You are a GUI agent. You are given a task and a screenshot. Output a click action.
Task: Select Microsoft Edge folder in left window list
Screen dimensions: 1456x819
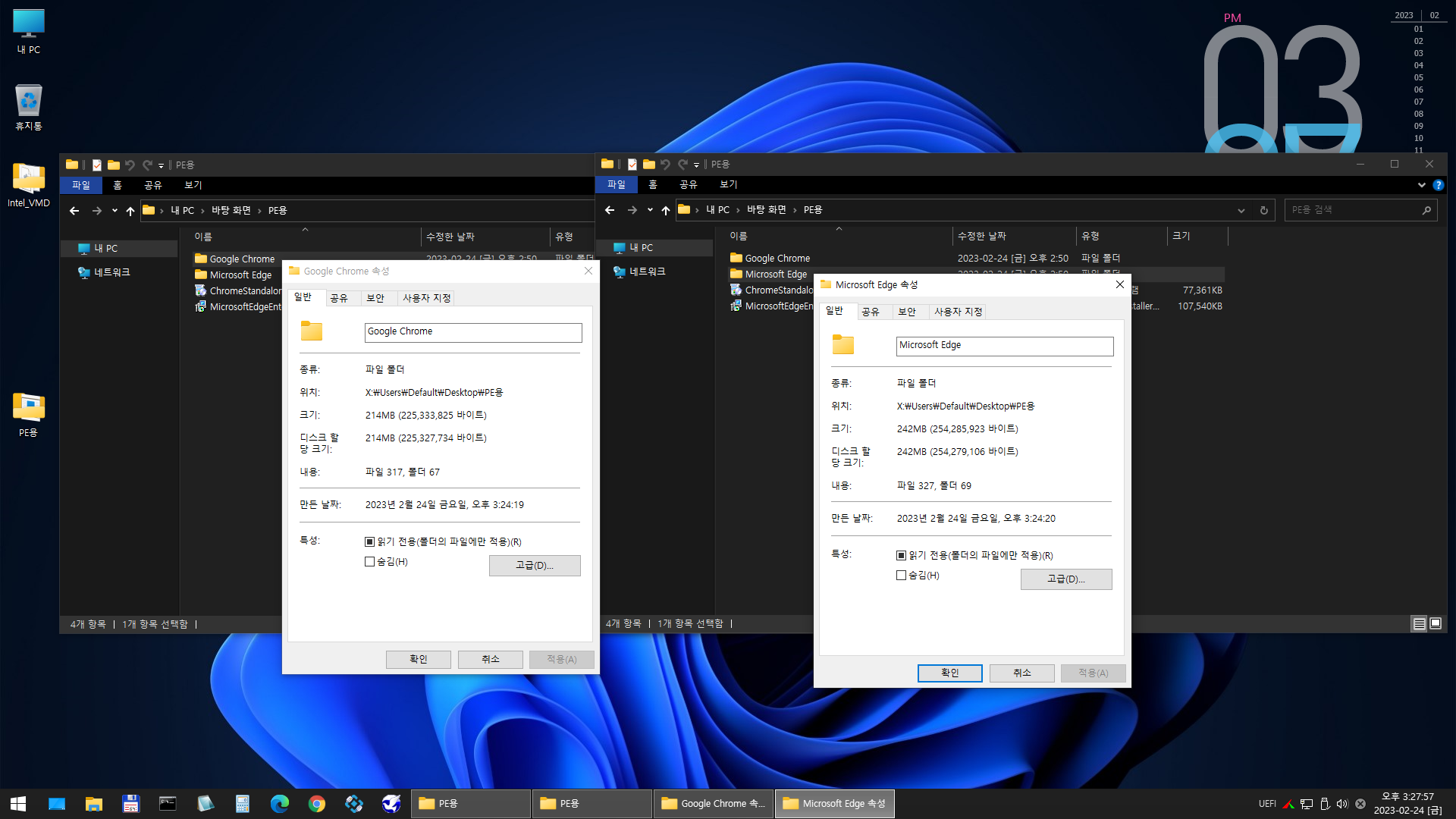240,275
